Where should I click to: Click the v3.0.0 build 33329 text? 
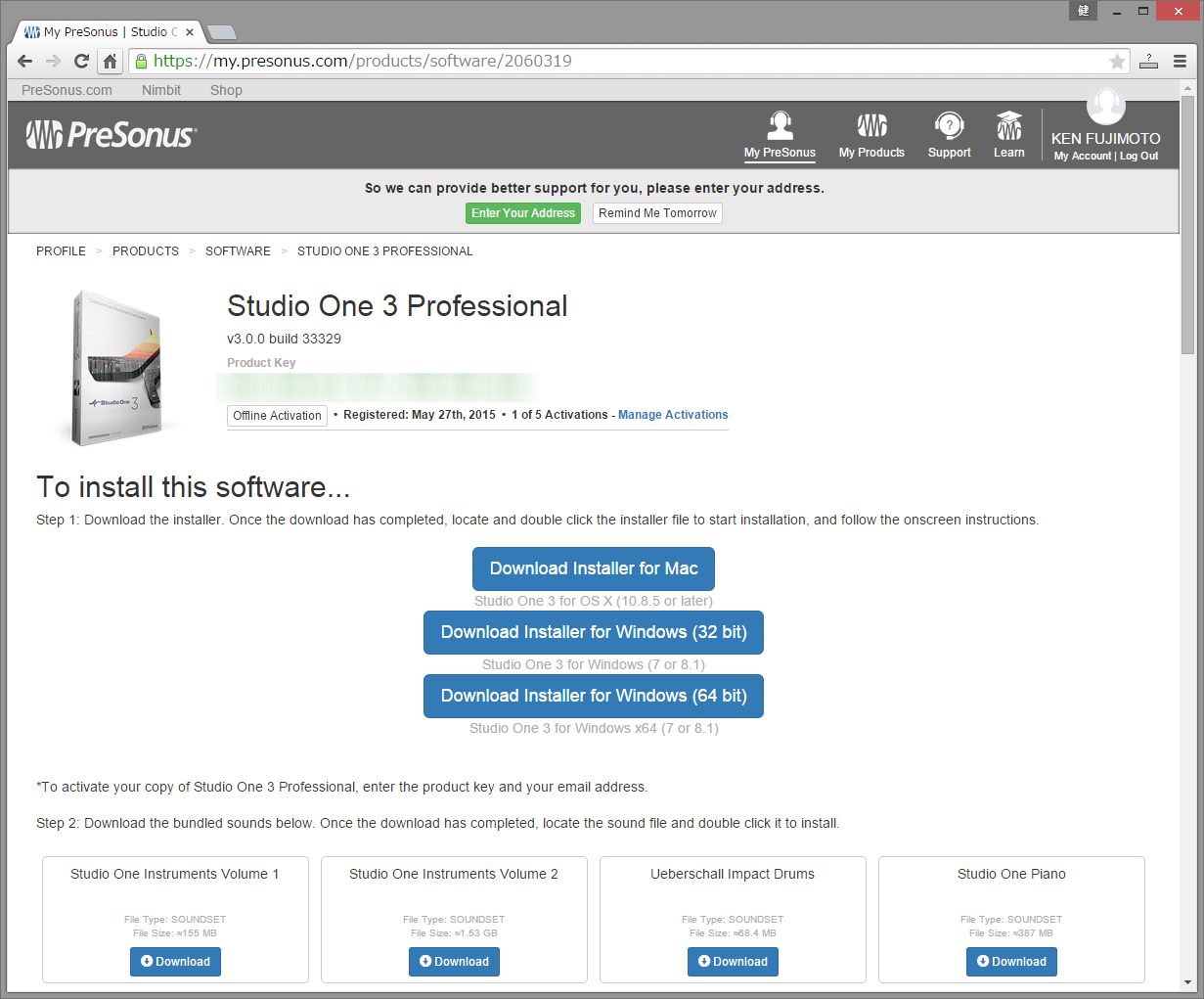284,339
